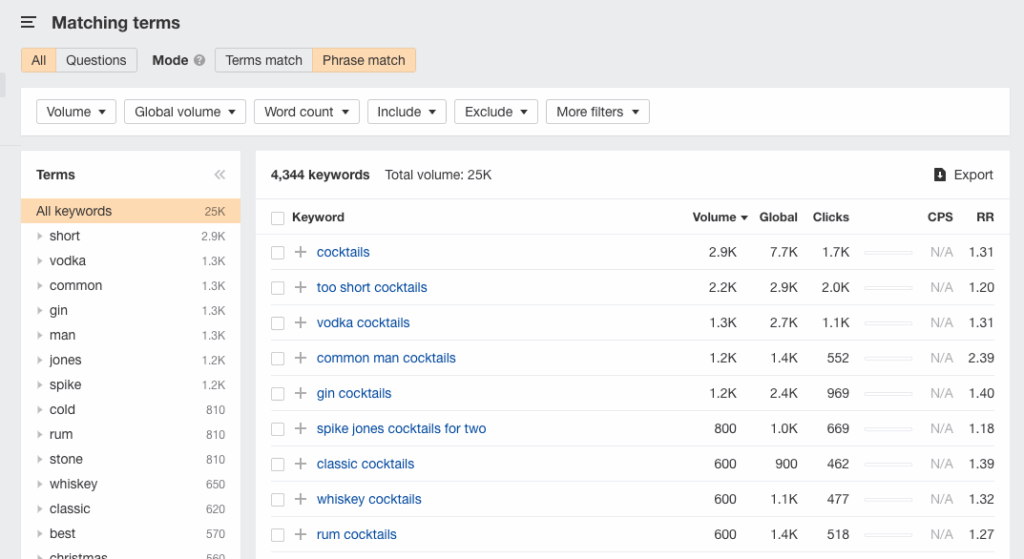Expand the 'common' term in Terms list

click(40, 285)
